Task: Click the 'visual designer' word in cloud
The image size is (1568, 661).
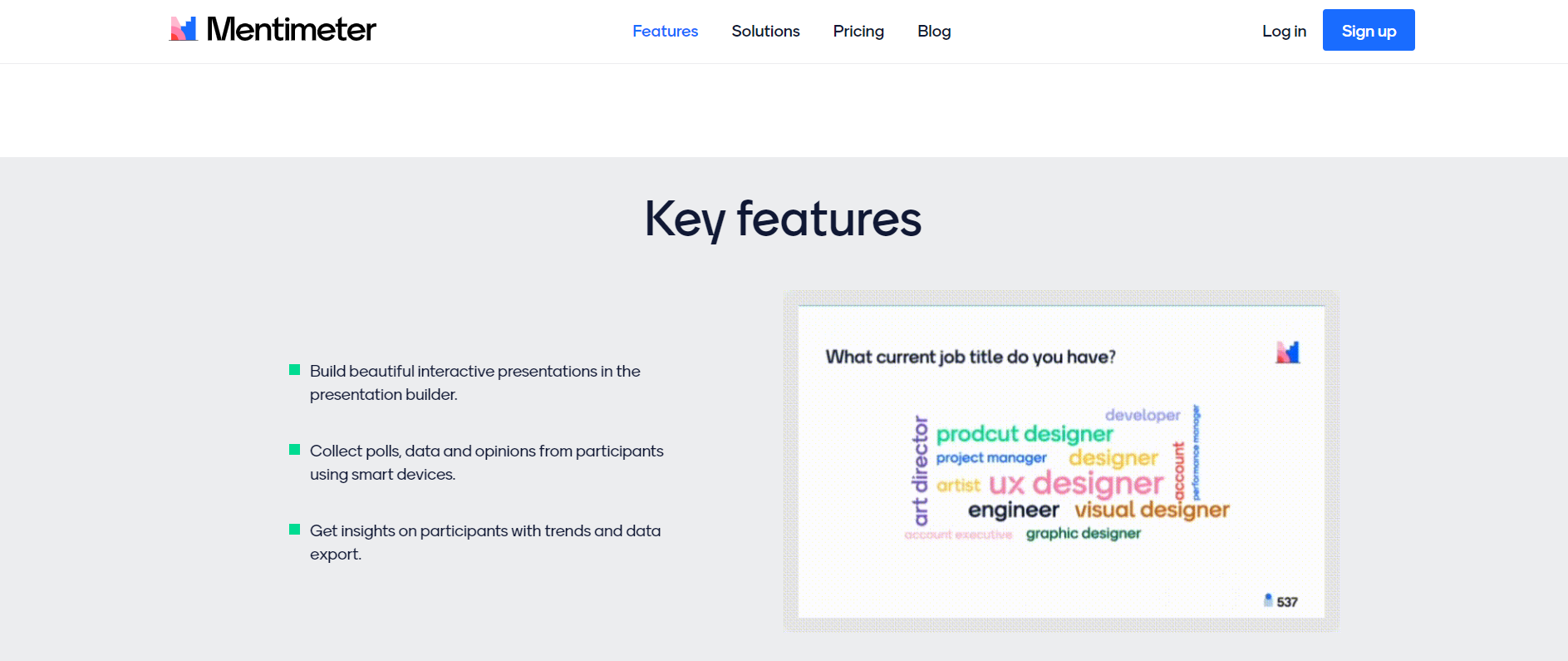Action: click(x=1152, y=510)
